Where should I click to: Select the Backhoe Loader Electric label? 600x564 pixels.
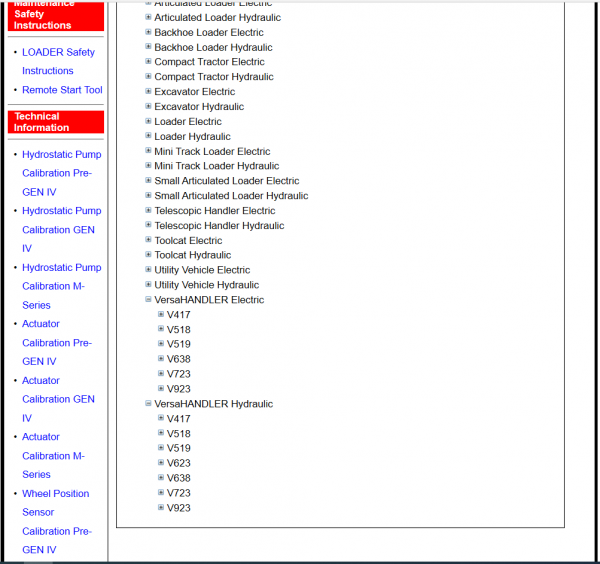[209, 32]
